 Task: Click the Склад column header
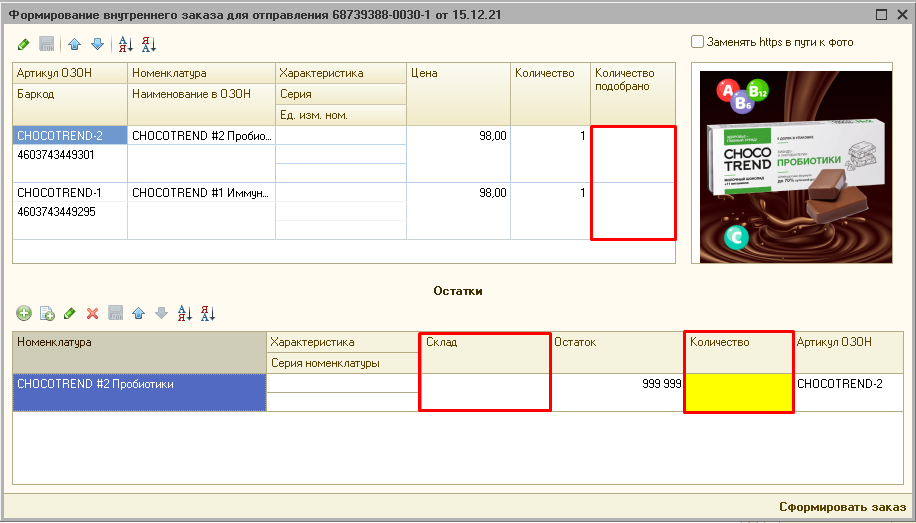[x=485, y=353]
